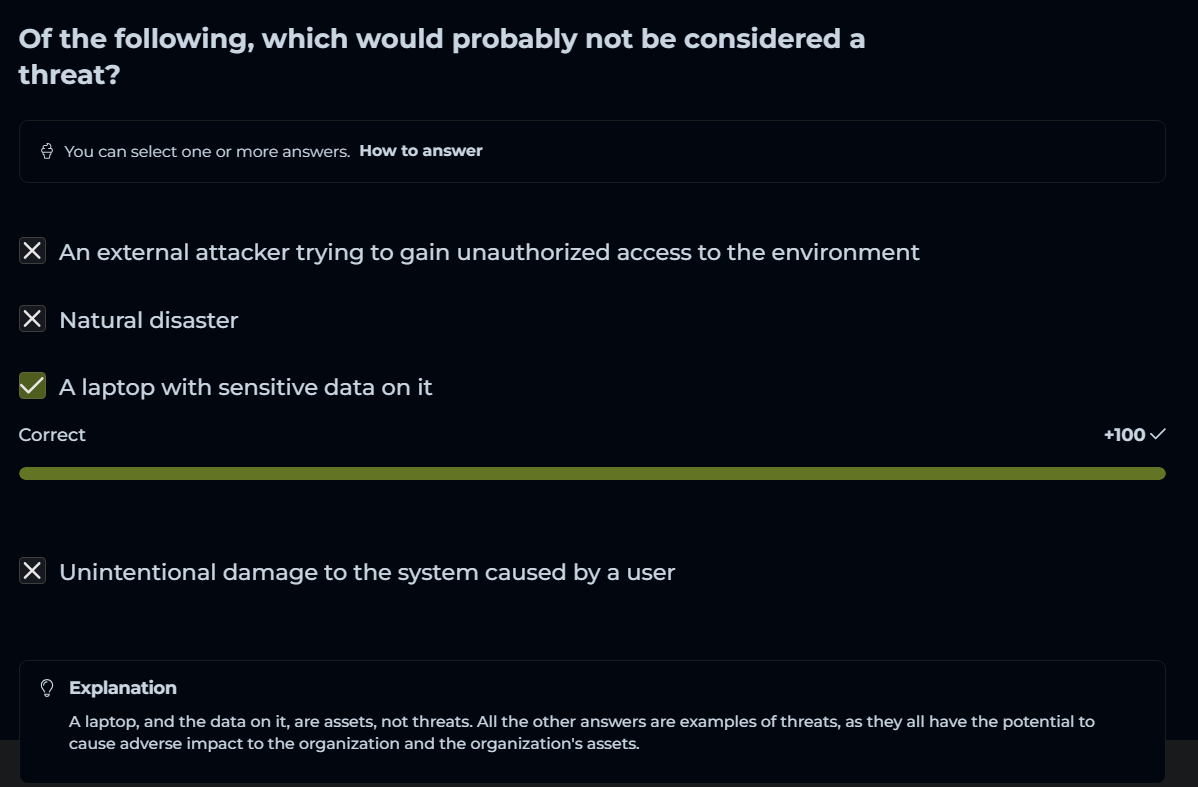Screen dimensions: 1198x787
Task: Click the lightbulb icon next to Explanation
Action: click(46, 688)
